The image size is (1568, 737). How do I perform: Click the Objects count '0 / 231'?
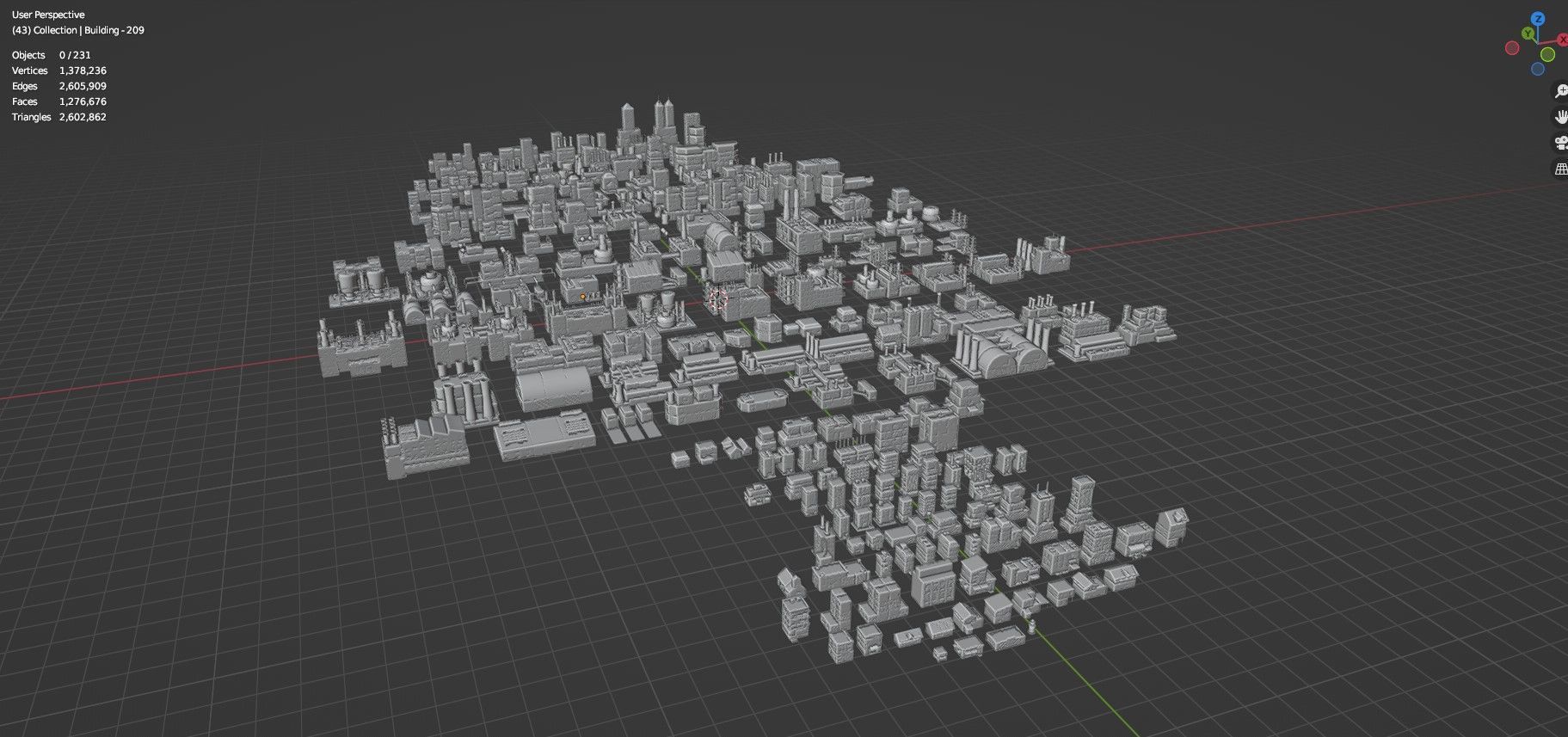(75, 55)
